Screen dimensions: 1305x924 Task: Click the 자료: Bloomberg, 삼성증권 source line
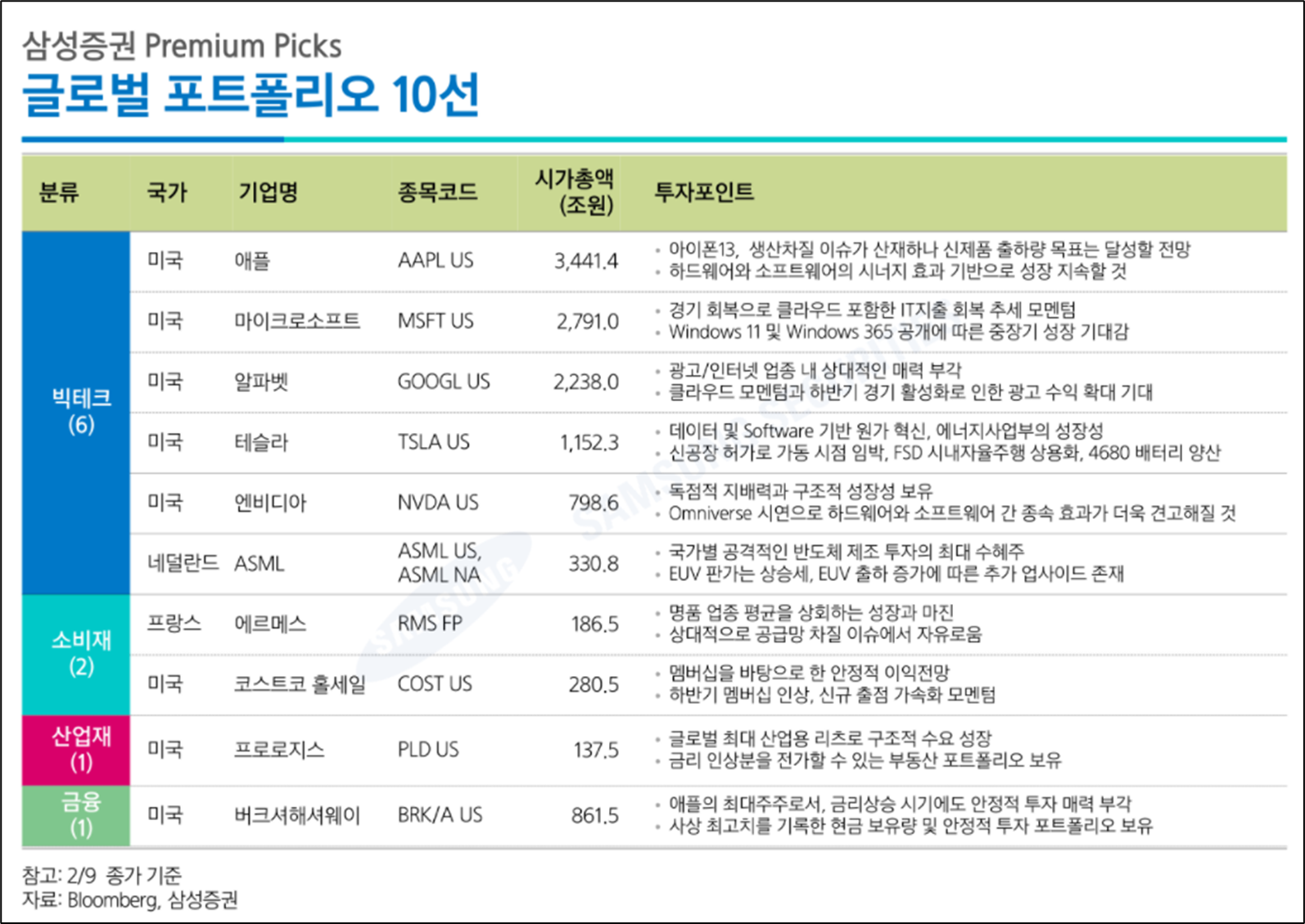pyautogui.click(x=130, y=900)
